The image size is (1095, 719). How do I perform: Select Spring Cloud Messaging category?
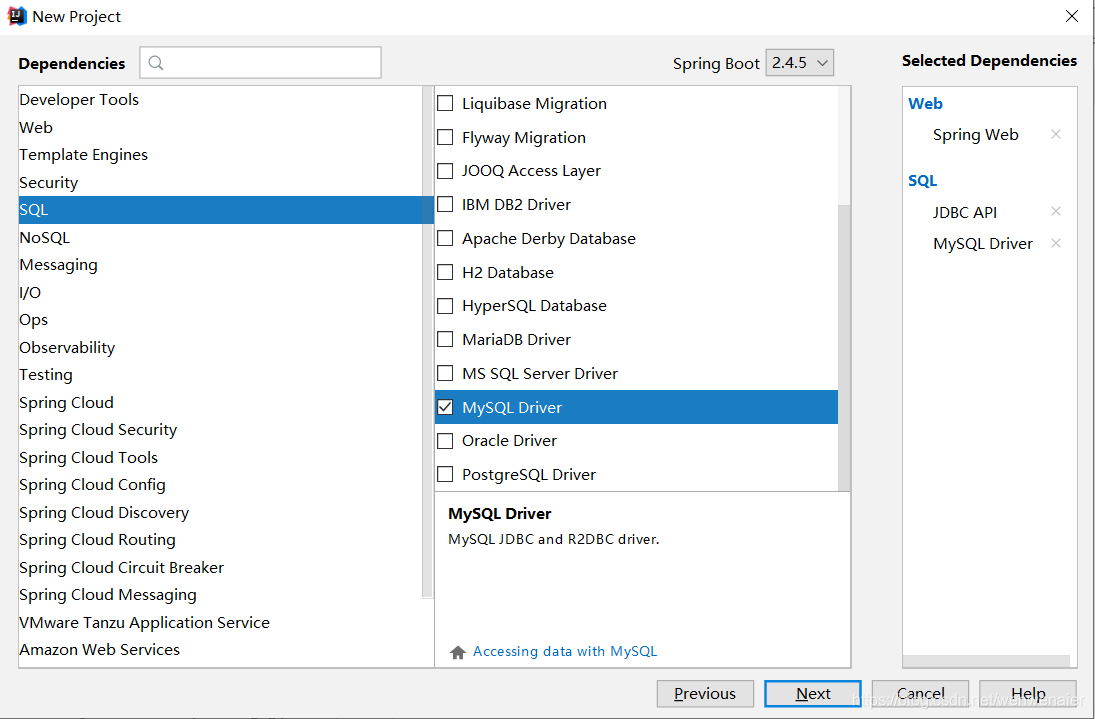pyautogui.click(x=220, y=595)
